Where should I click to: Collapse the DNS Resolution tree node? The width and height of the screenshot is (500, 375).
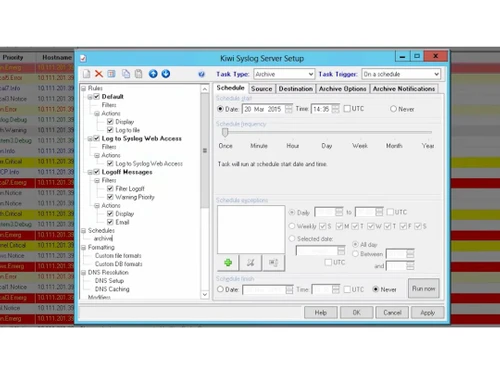[84, 272]
